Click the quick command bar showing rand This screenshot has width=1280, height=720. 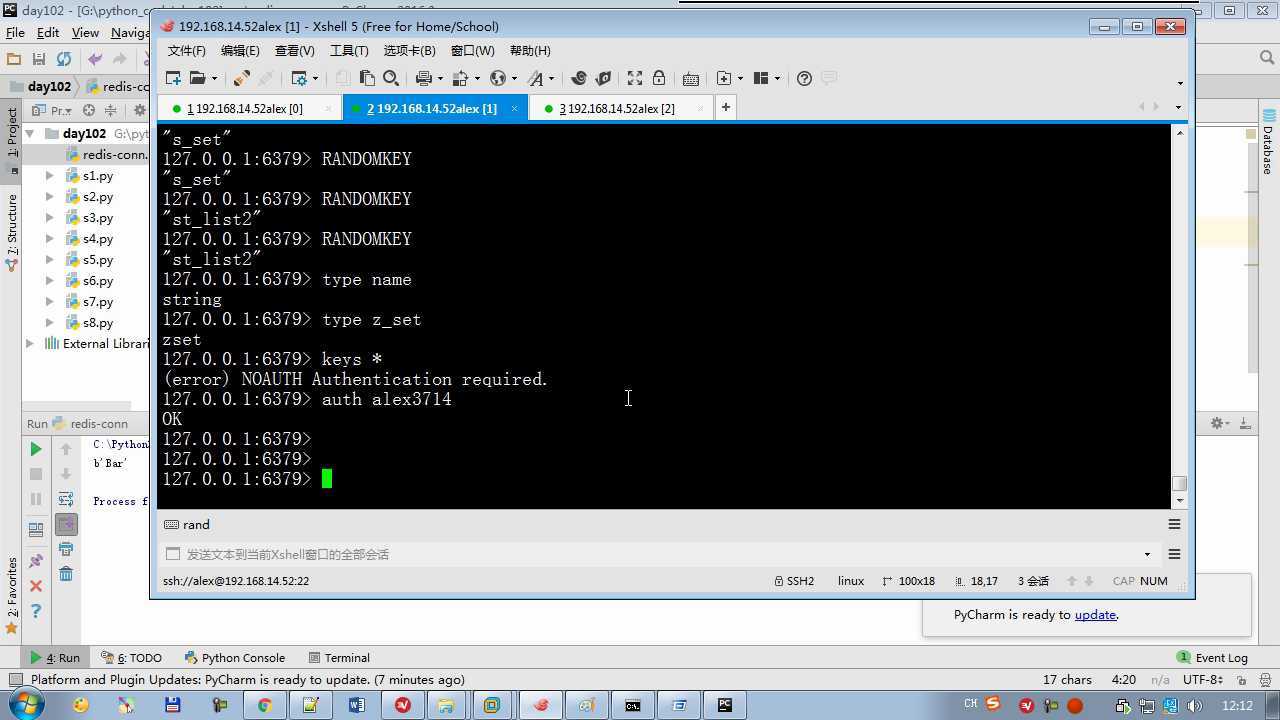pyautogui.click(x=660, y=524)
